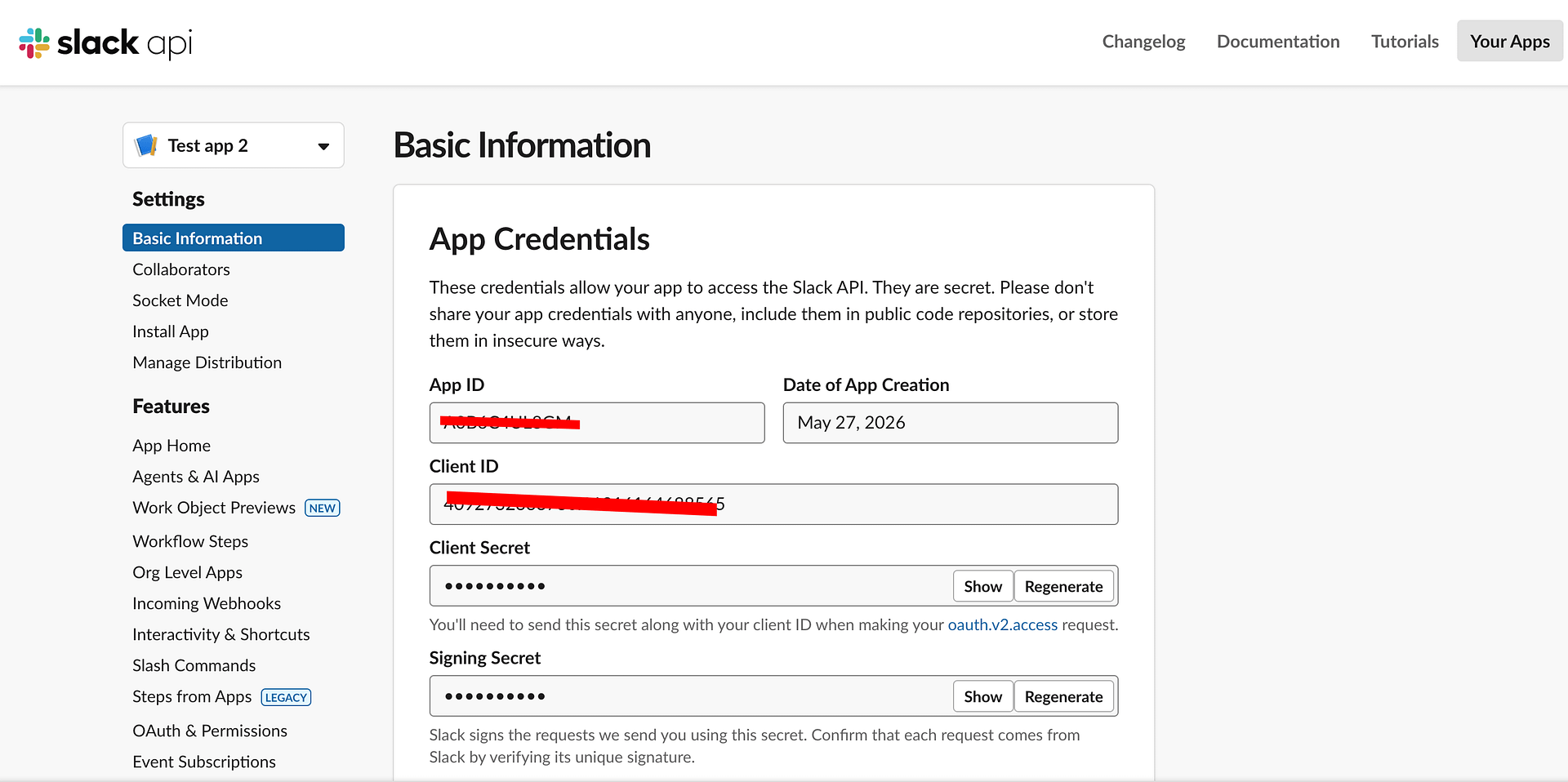This screenshot has width=1568, height=782.
Task: Open Manage Distribution page
Action: [207, 362]
